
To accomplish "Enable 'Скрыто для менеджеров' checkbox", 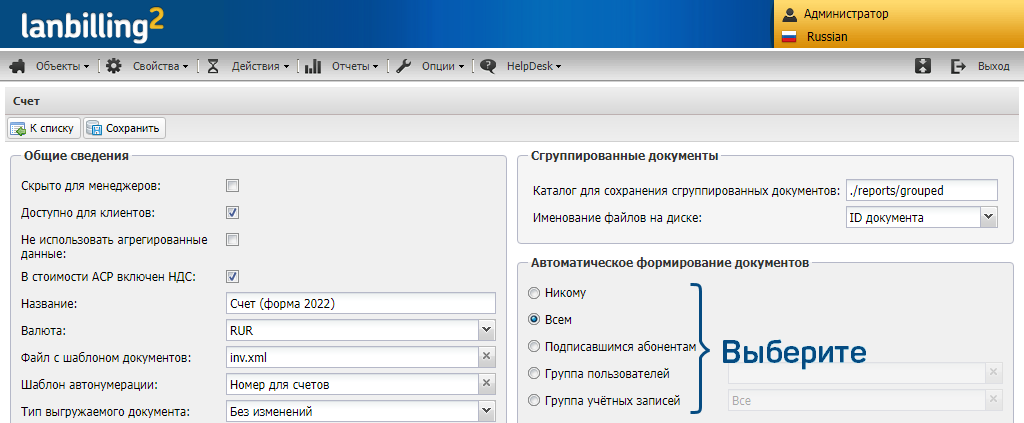I will pyautogui.click(x=232, y=185).
